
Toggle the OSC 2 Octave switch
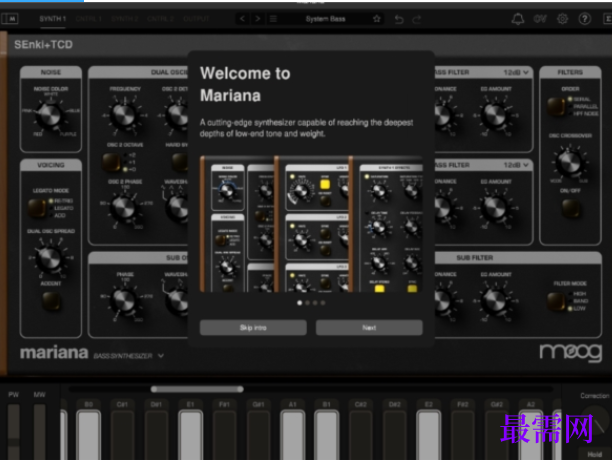tap(111, 162)
